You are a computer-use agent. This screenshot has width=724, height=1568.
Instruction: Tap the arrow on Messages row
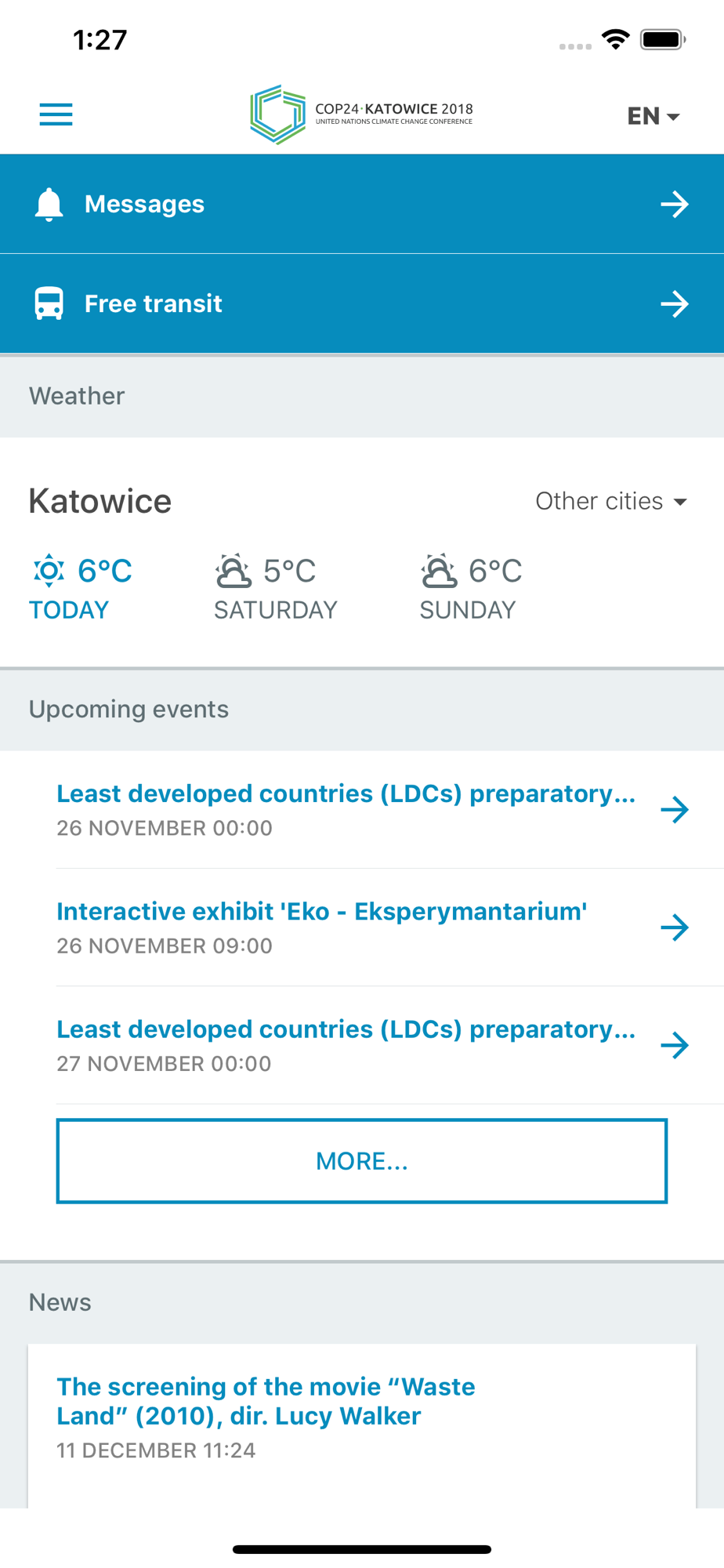674,205
